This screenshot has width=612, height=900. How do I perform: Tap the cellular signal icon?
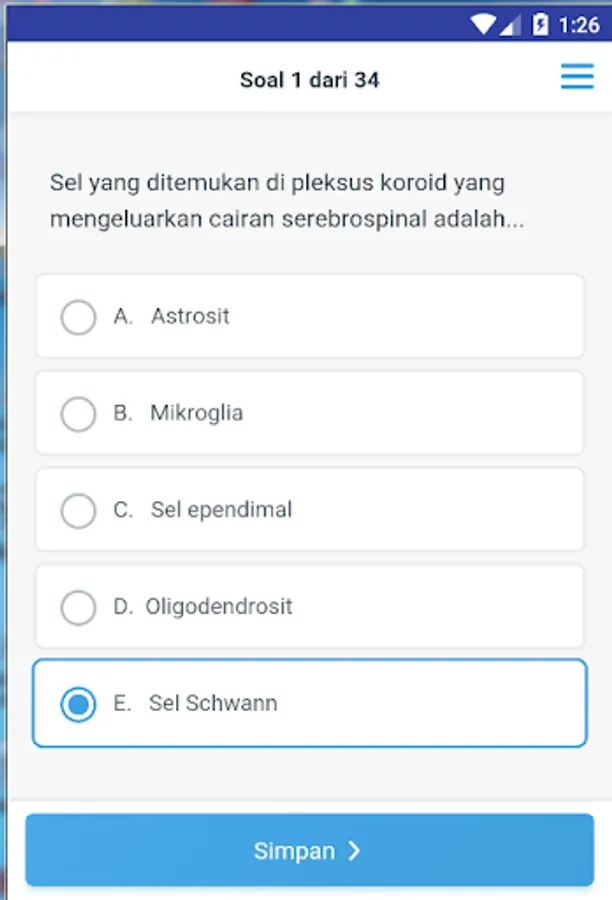(510, 23)
